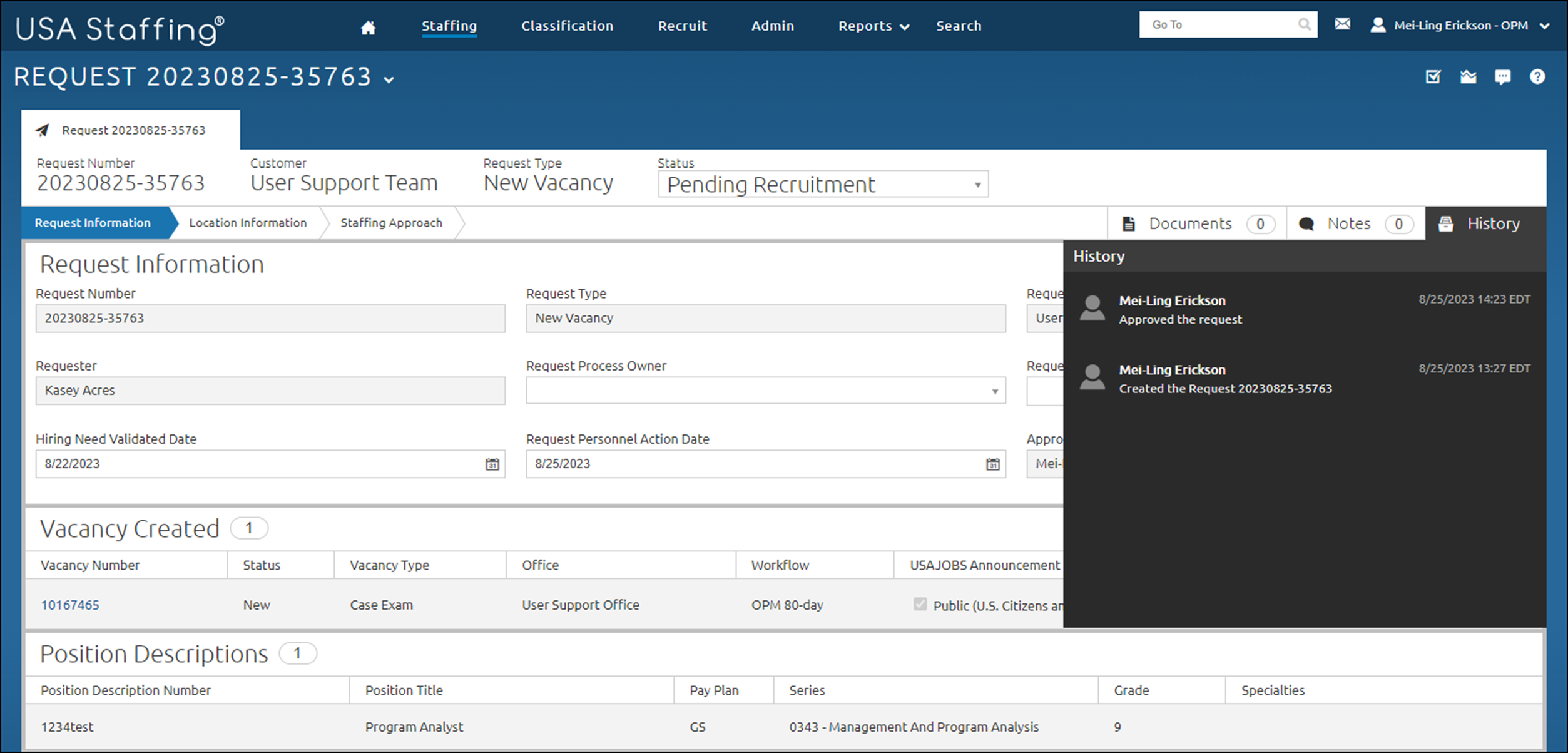Open the Notes panel tab
This screenshot has height=753, width=1568.
[1355, 223]
